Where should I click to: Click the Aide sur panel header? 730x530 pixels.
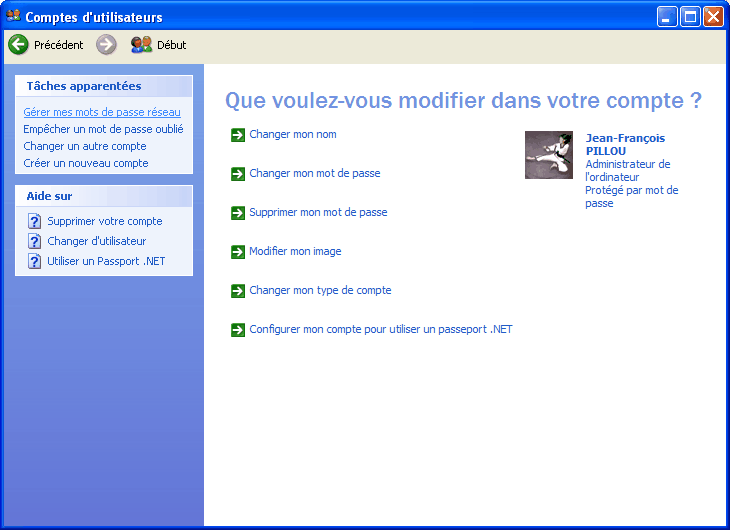pyautogui.click(x=104, y=196)
